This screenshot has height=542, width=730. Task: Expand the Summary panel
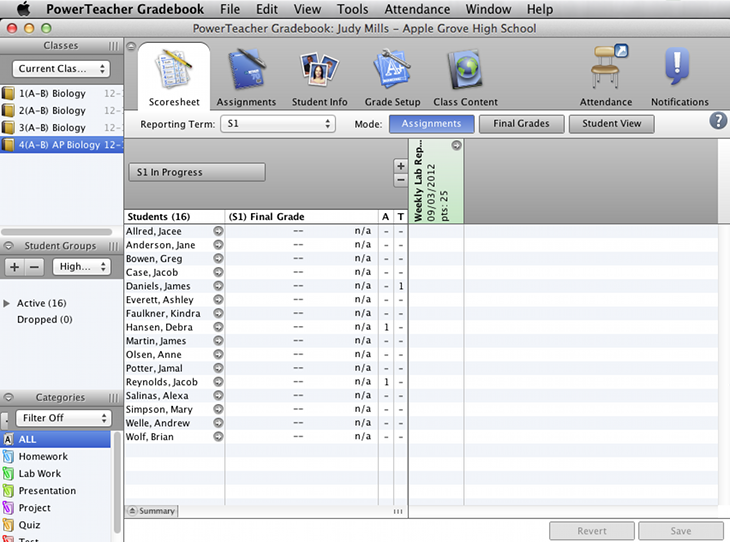pyautogui.click(x=151, y=511)
